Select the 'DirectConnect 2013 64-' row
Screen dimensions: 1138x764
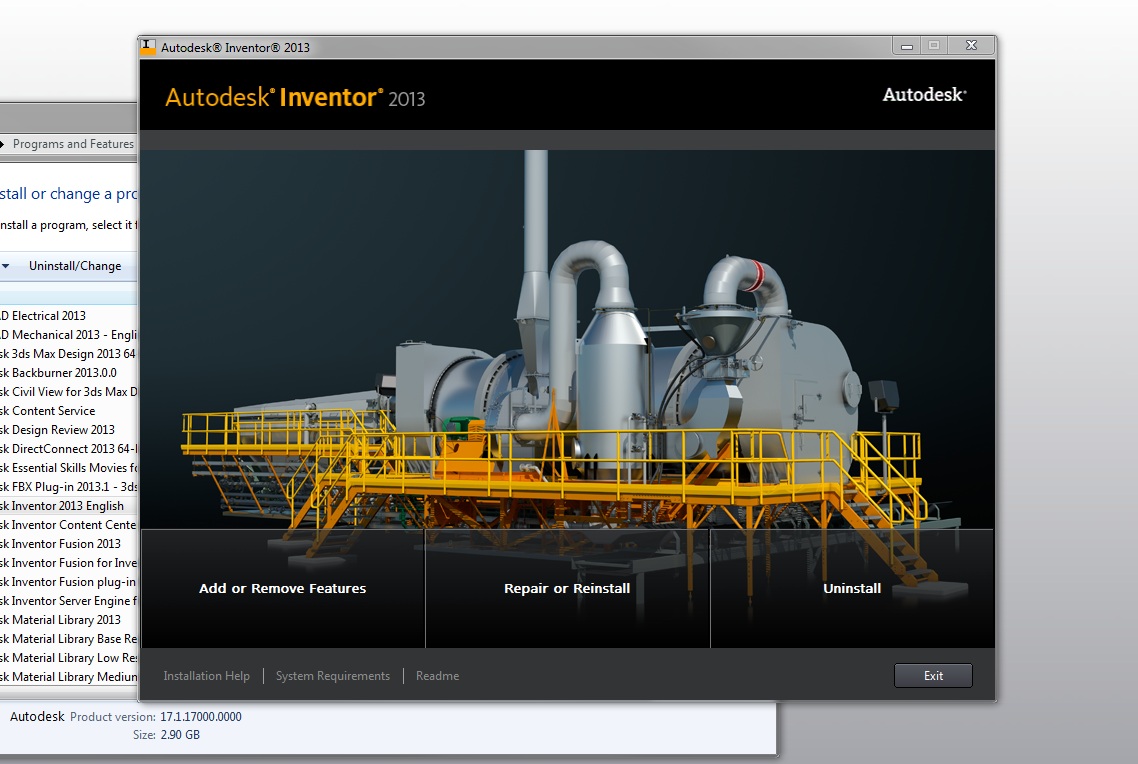[68, 448]
